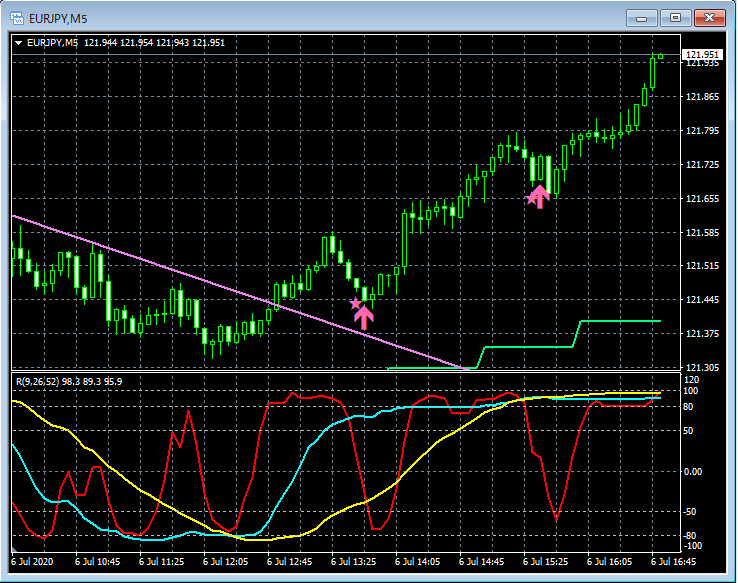
Task: Click the 121.515 price scale label
Action: [x=702, y=266]
